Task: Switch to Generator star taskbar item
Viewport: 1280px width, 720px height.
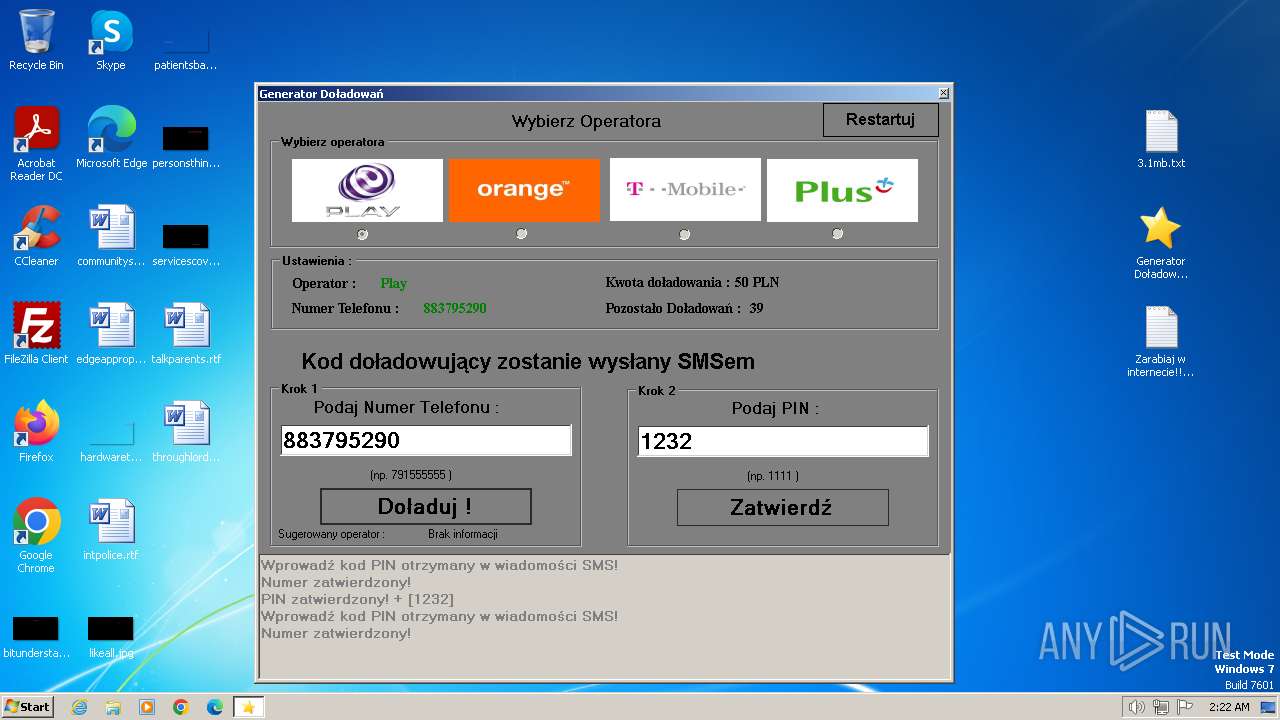Action: click(249, 707)
